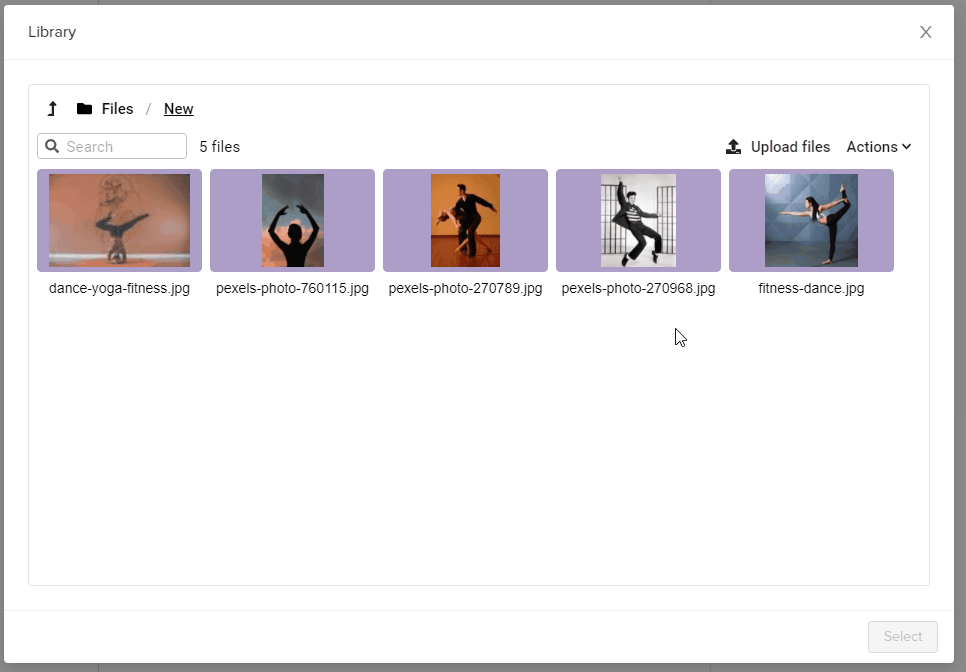
Task: Select the black-and-white dancer thumbnail
Action: coord(638,220)
